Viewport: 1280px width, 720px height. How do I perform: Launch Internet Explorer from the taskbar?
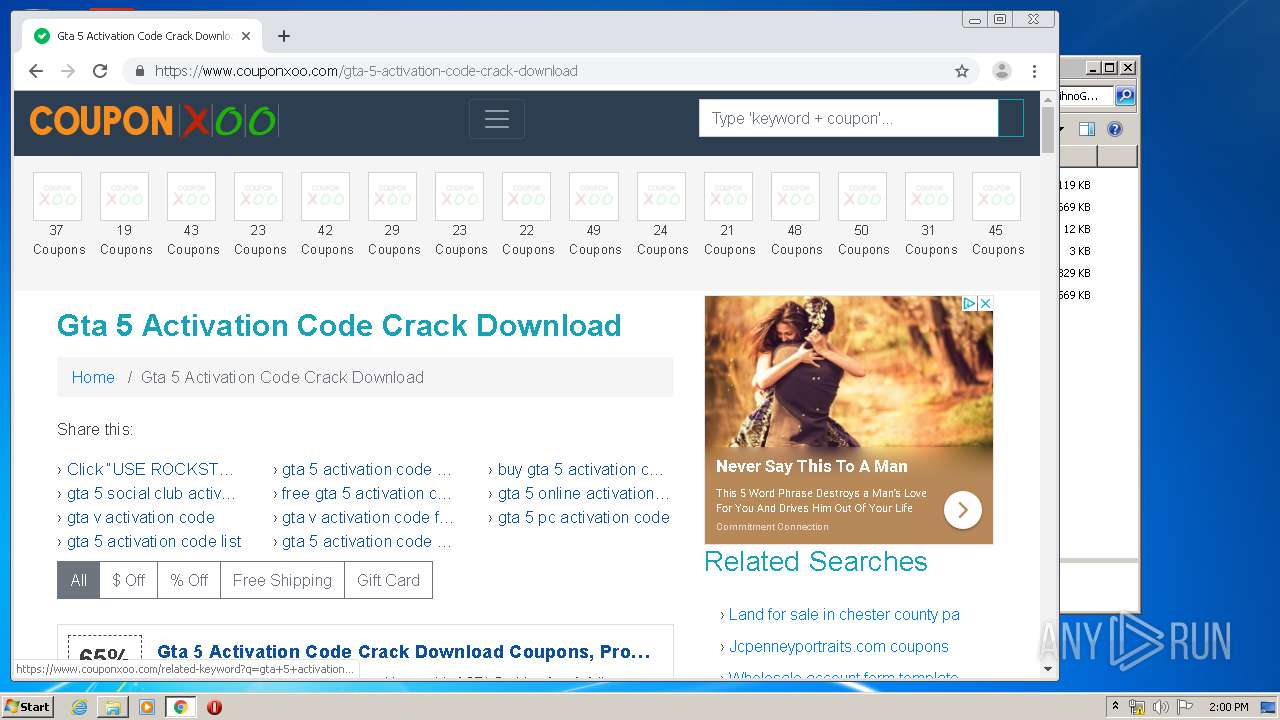[79, 707]
